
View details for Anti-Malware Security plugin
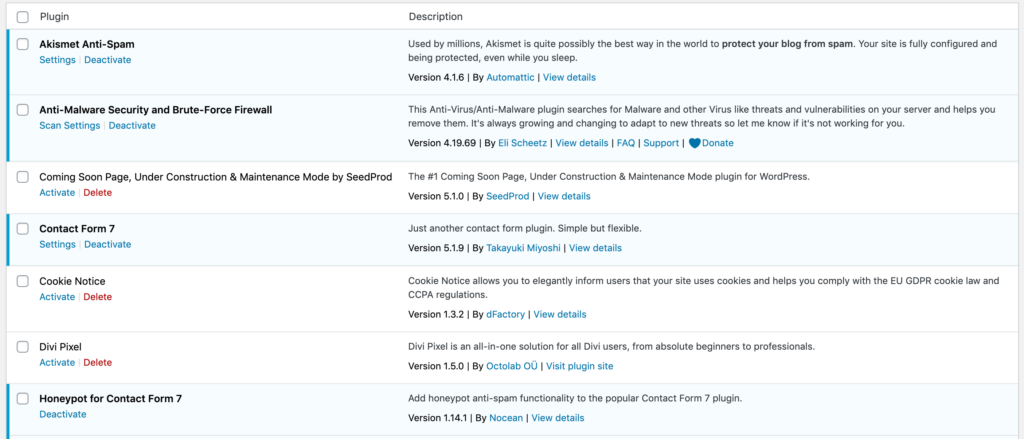pos(582,143)
